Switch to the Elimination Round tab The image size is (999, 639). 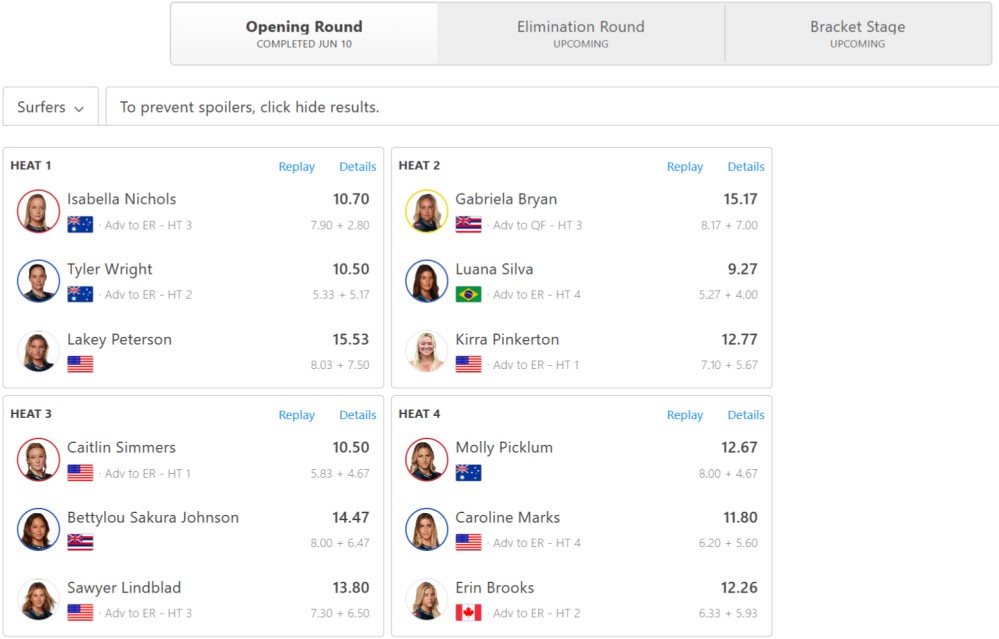[x=580, y=34]
